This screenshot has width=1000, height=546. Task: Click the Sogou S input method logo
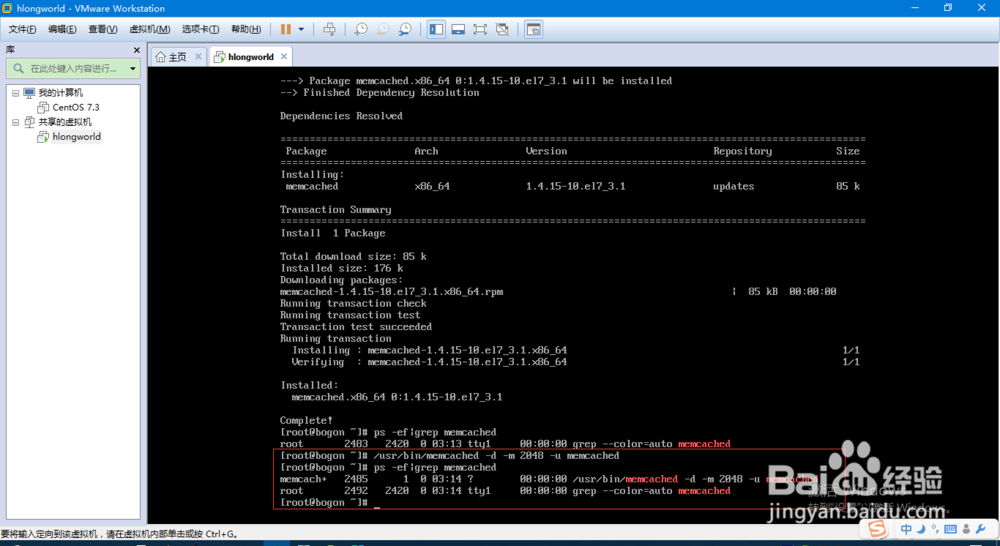point(878,529)
